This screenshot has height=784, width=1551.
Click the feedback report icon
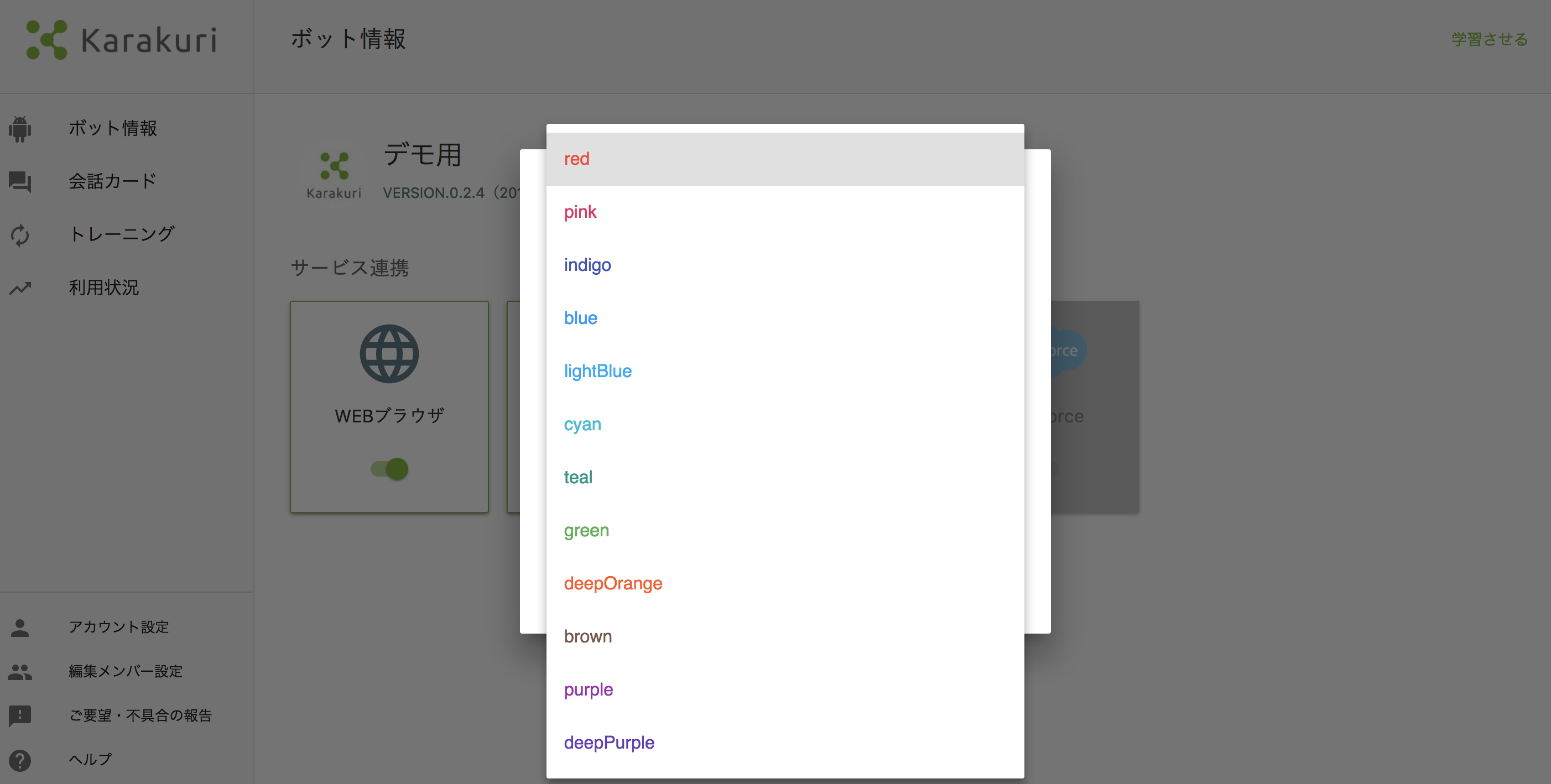[x=20, y=715]
